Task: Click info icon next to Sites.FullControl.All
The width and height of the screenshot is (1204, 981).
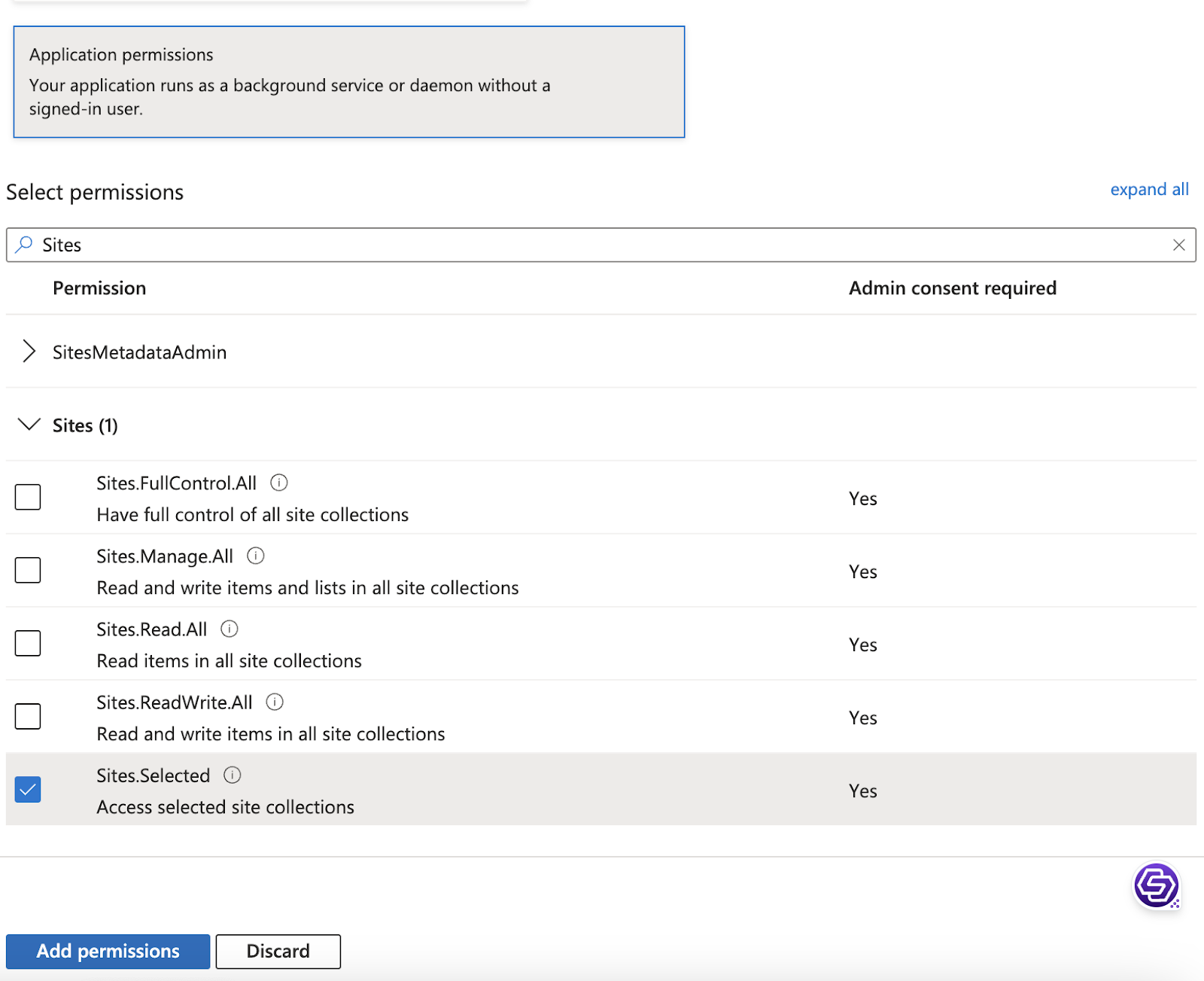Action: (279, 483)
